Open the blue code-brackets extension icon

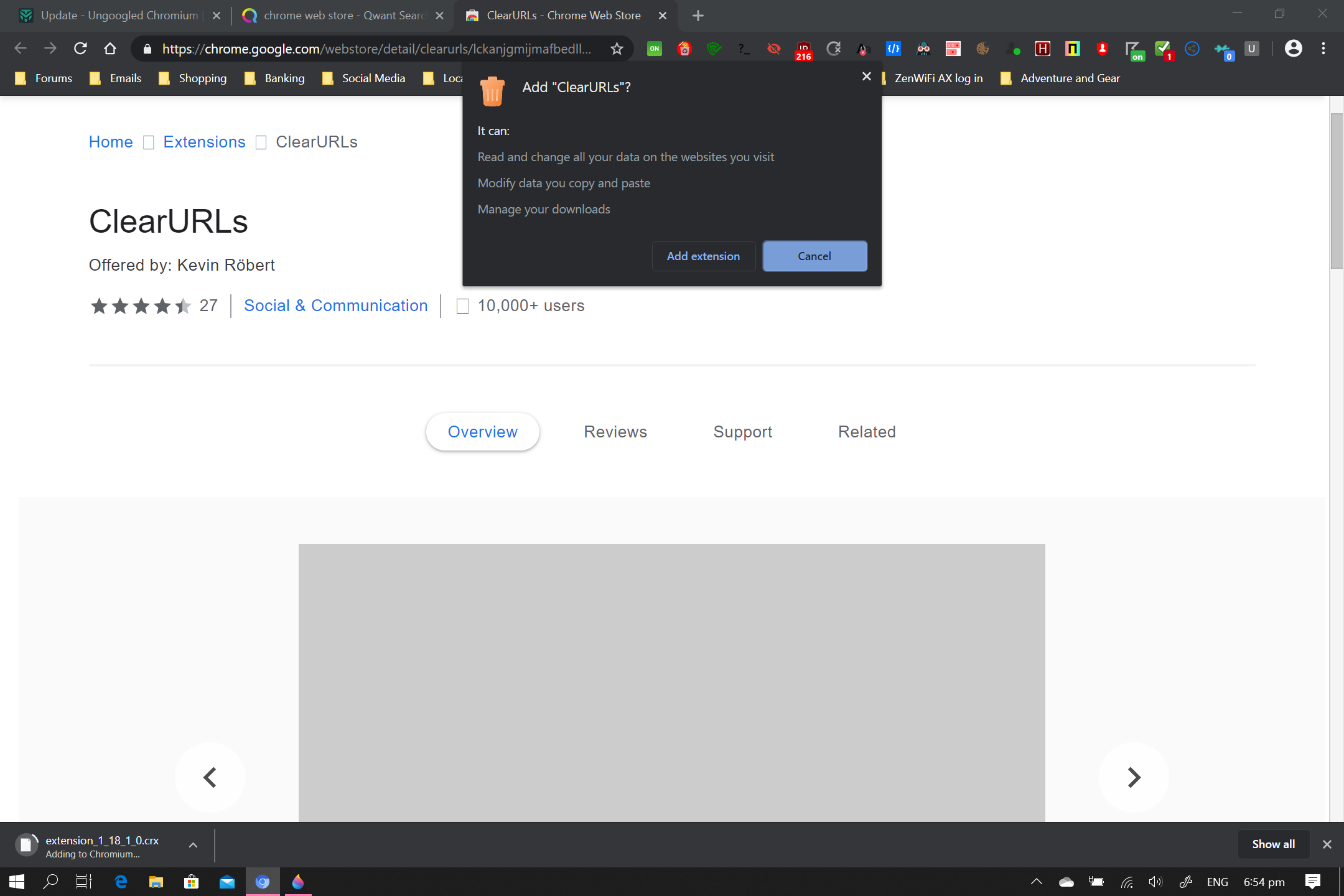[x=893, y=49]
